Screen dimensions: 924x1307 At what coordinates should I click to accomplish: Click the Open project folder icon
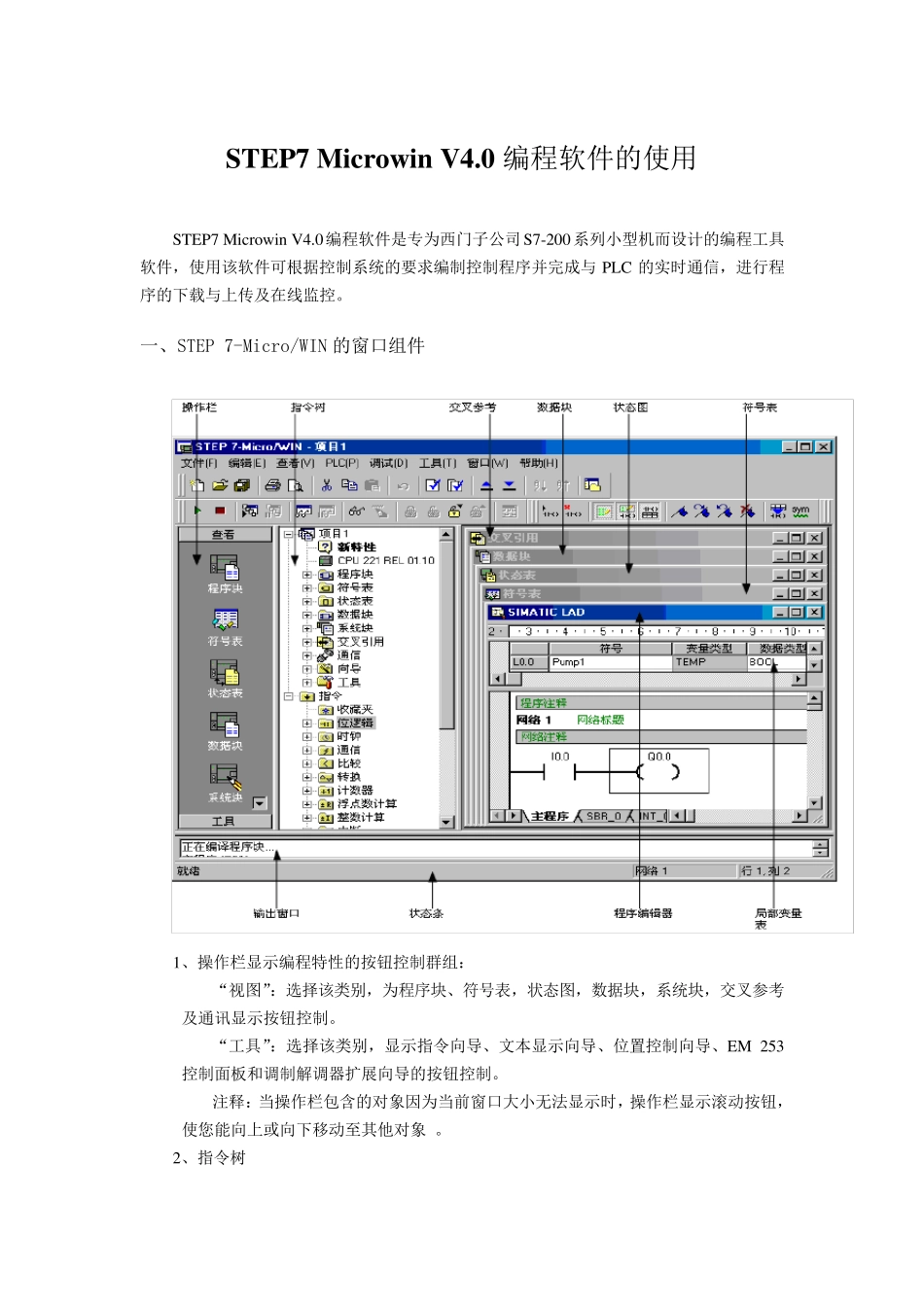(x=220, y=485)
